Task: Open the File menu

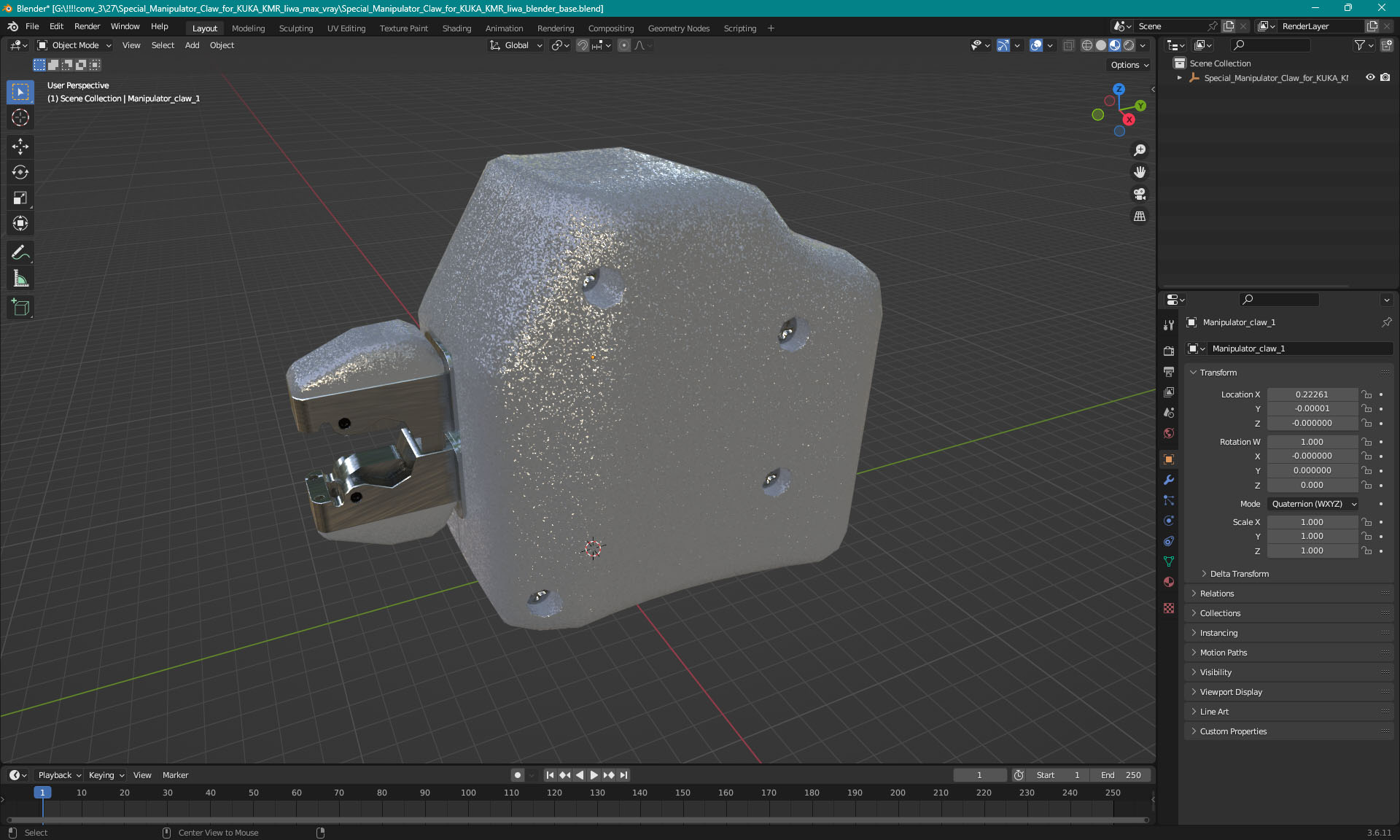Action: click(x=32, y=26)
